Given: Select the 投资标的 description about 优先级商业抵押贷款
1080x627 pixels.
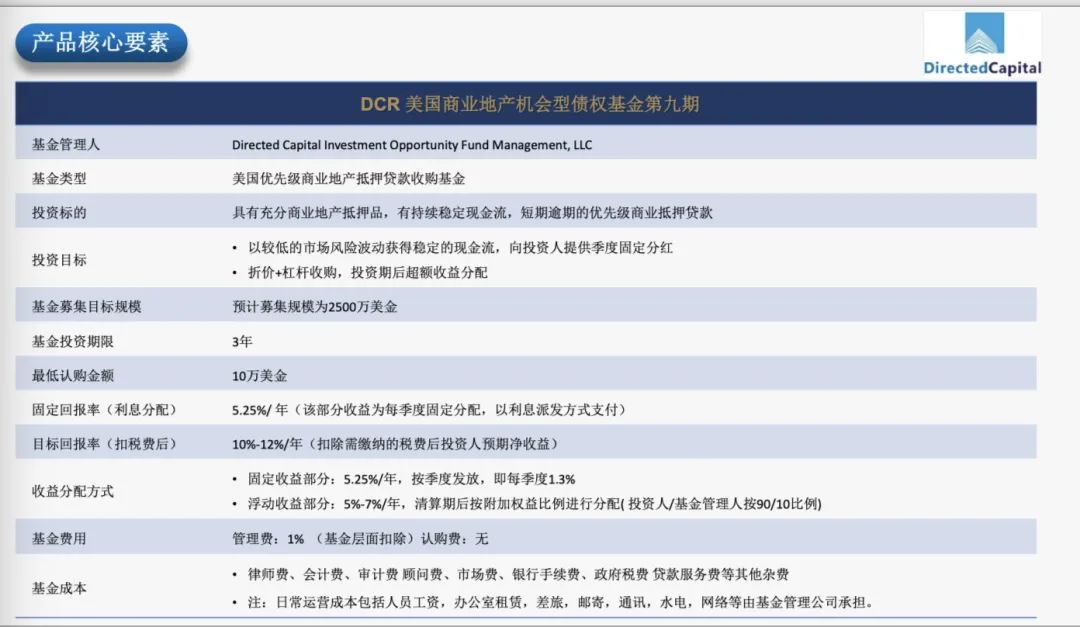Looking at the screenshot, I should [472, 212].
